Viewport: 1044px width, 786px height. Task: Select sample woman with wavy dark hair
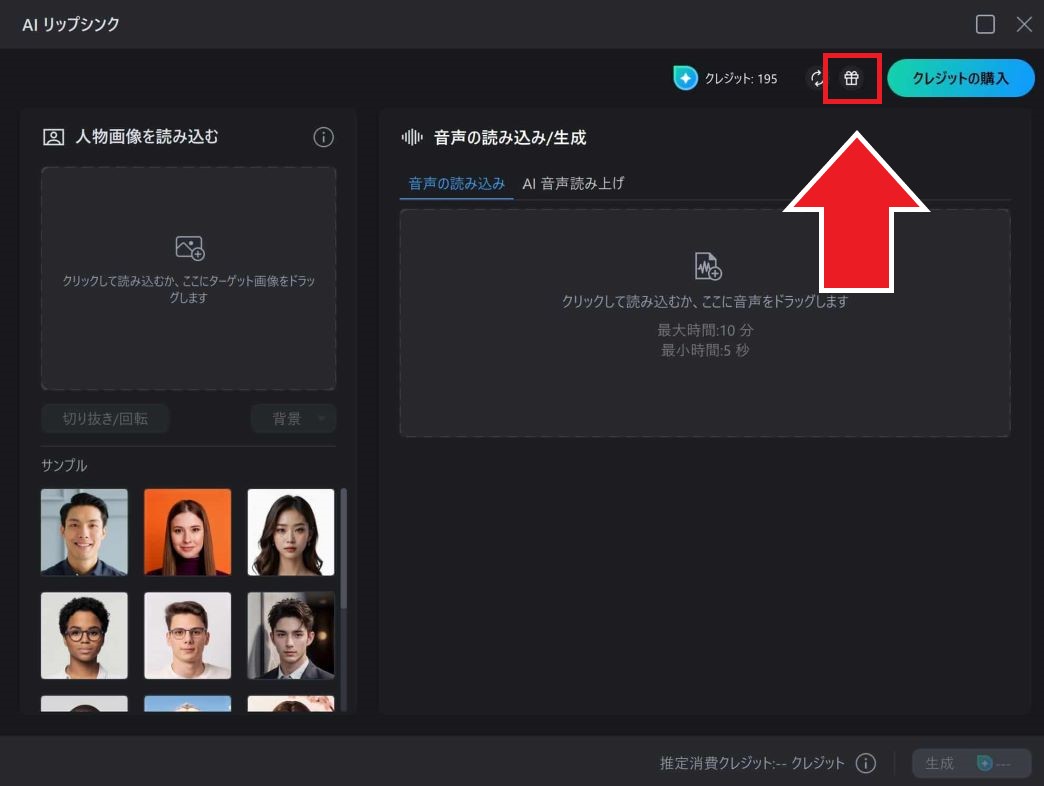click(291, 532)
